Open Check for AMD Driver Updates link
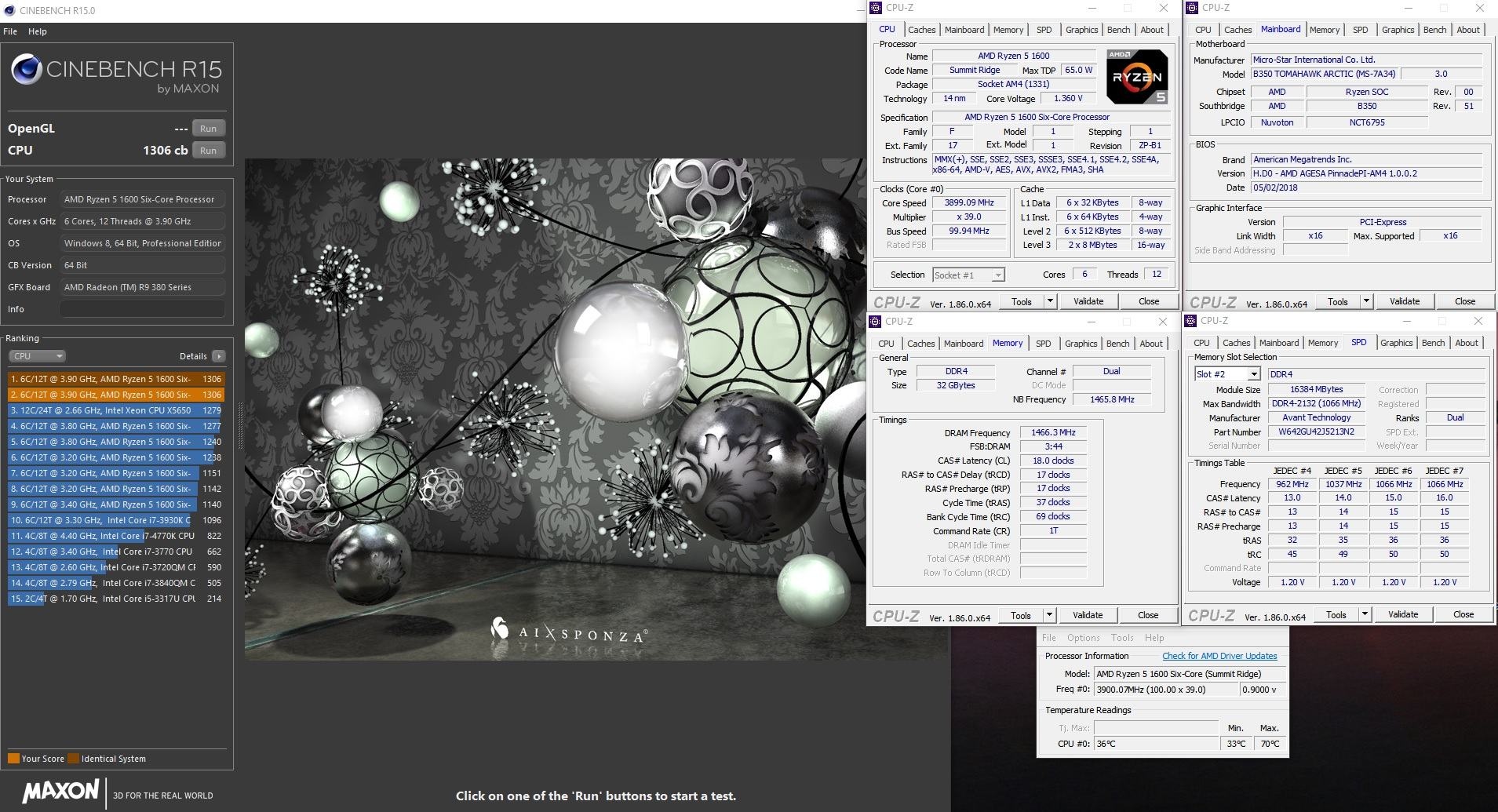This screenshot has width=1498, height=812. tap(1219, 656)
